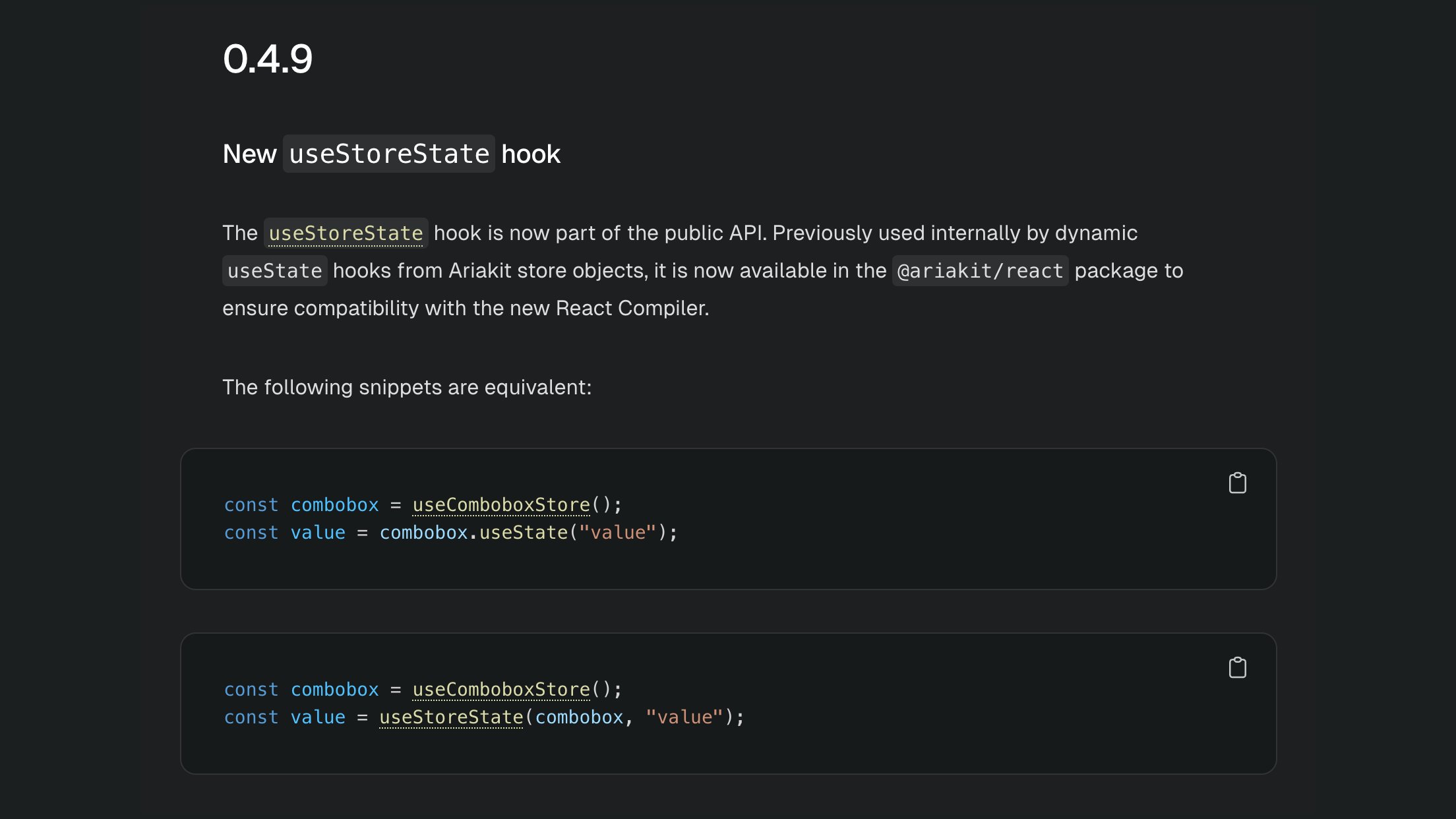
Task: Click "The following snippets are equivalent:" text
Action: coord(407,387)
